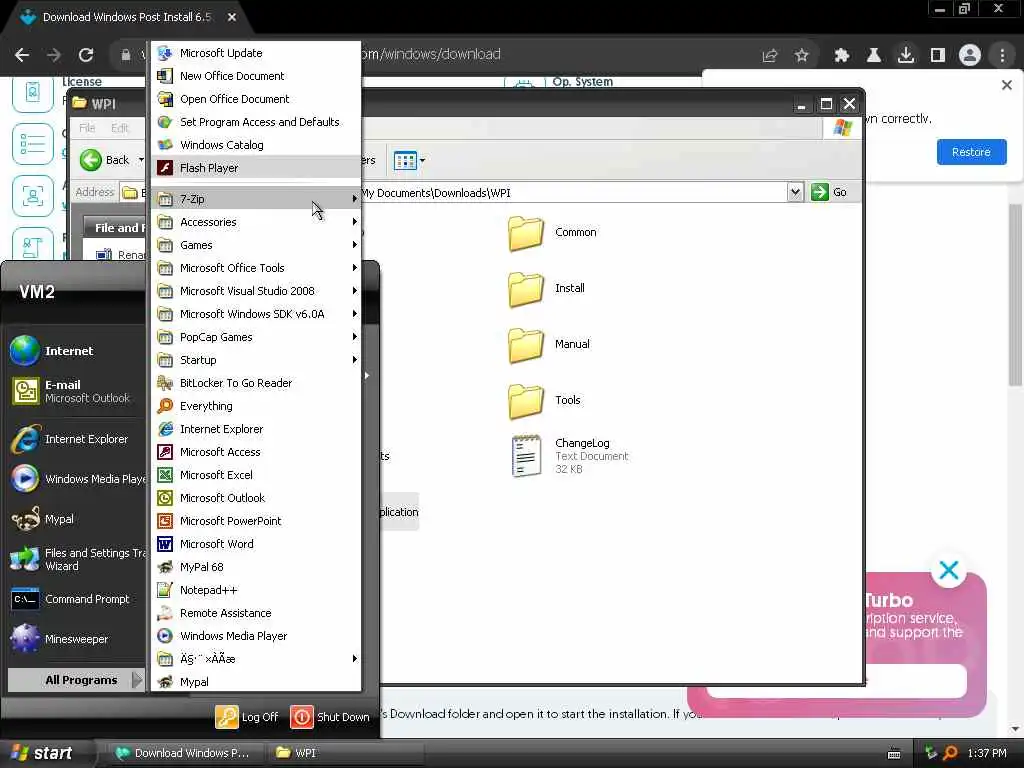Open Microsoft Outlook in All Programs list
The height and width of the screenshot is (768, 1024).
tap(255, 498)
